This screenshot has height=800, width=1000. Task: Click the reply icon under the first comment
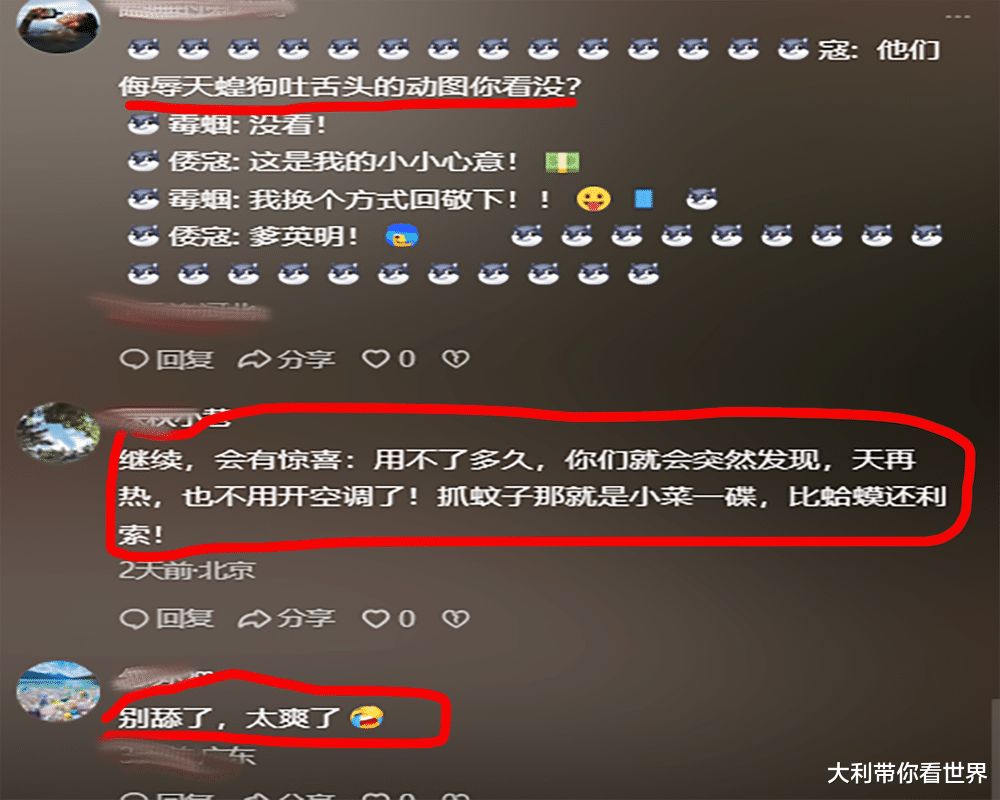[134, 359]
